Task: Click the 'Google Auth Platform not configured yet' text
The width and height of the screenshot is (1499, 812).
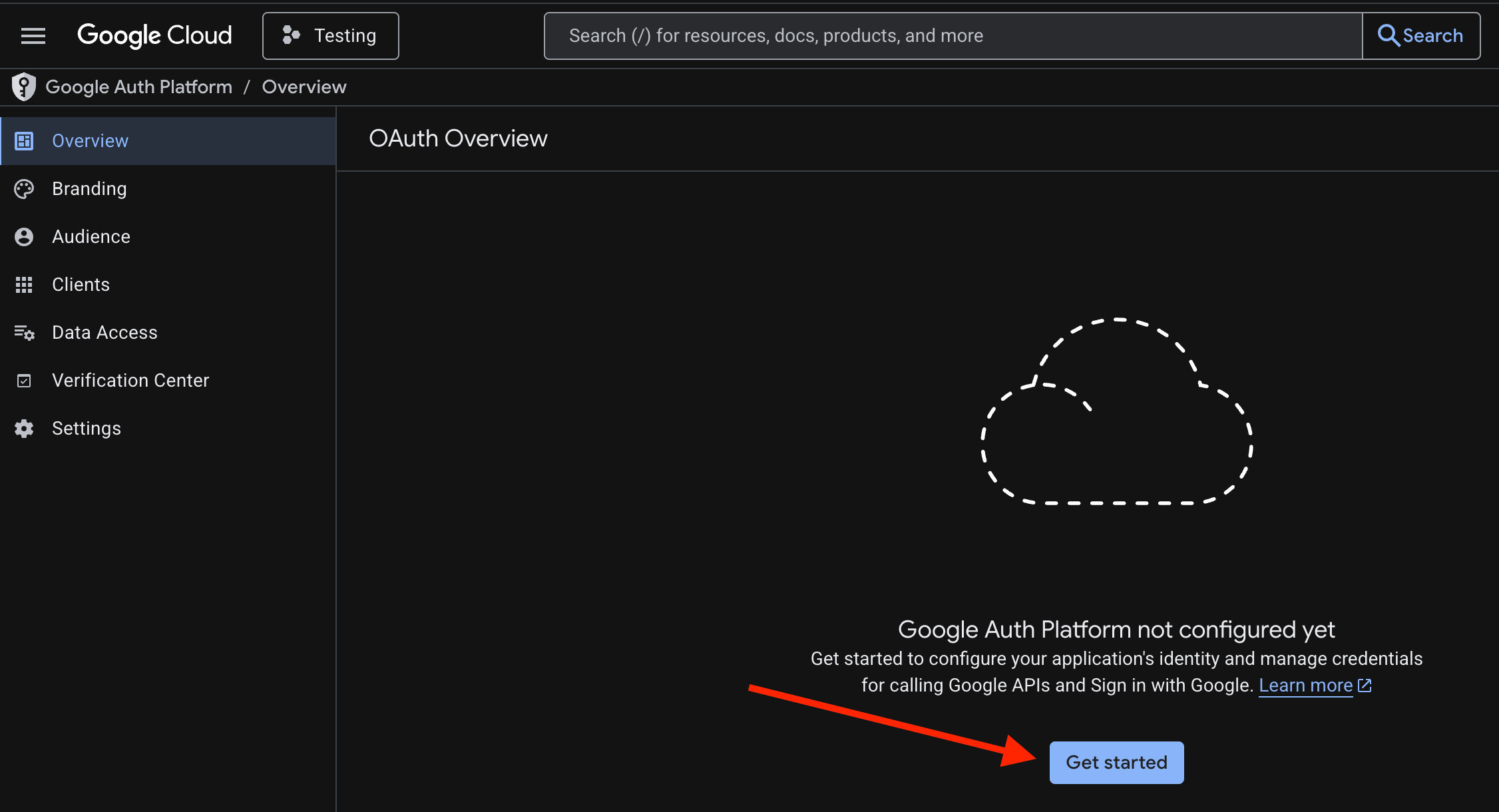Action: tap(1116, 630)
